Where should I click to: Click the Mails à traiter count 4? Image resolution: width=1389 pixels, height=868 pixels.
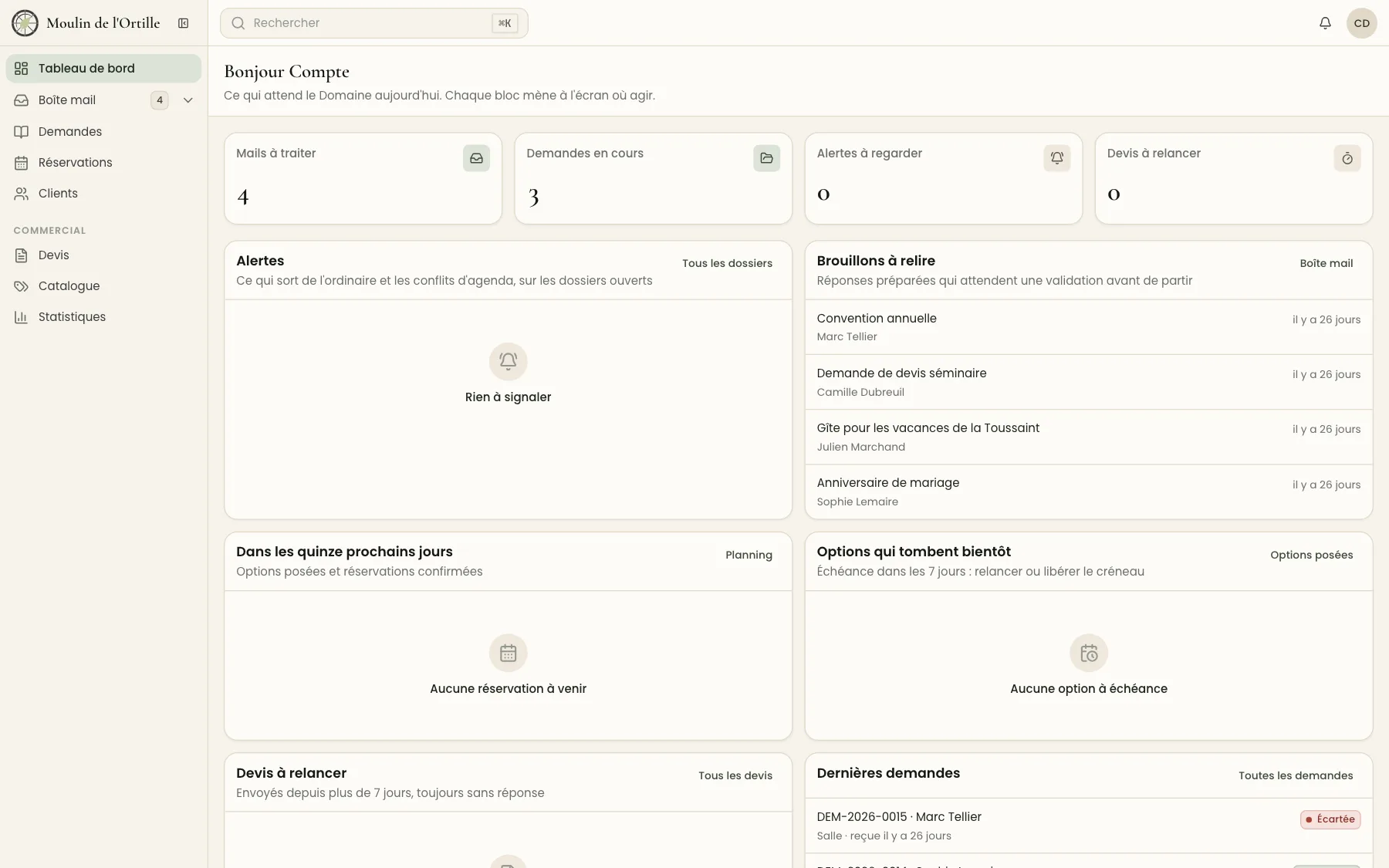coord(243,198)
